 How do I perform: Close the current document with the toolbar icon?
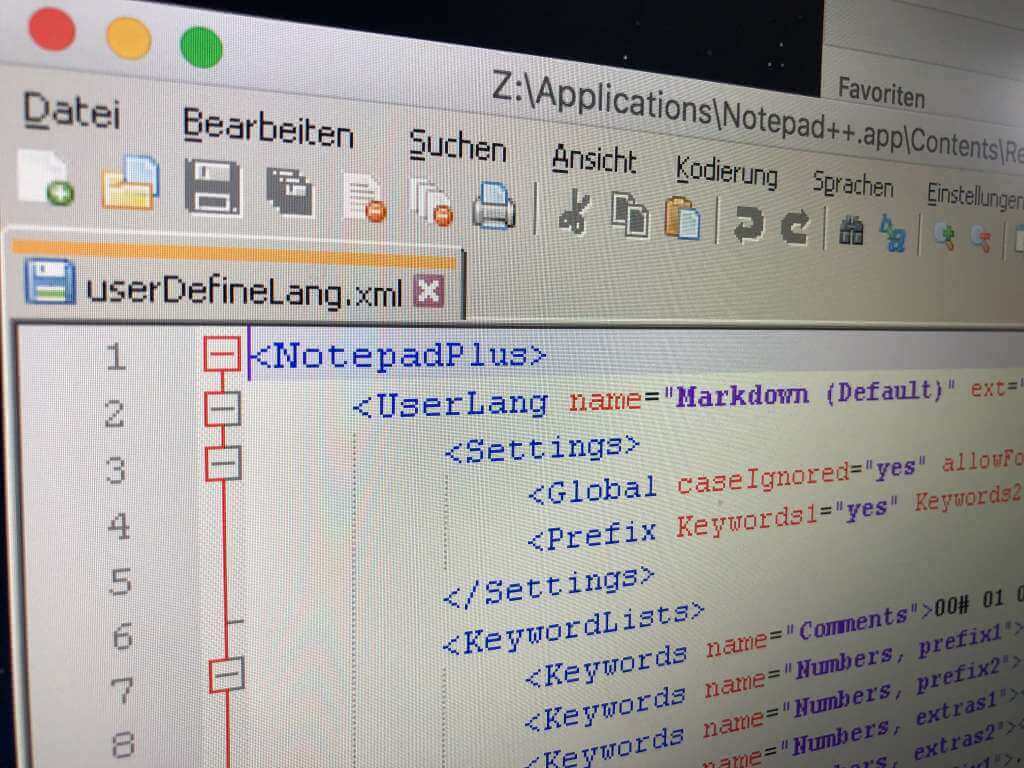pyautogui.click(x=364, y=199)
